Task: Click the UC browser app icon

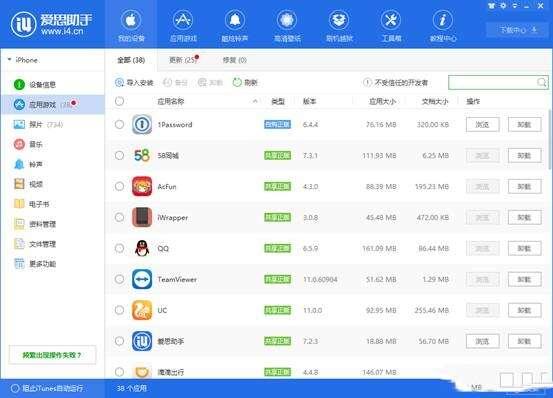Action: 142,310
